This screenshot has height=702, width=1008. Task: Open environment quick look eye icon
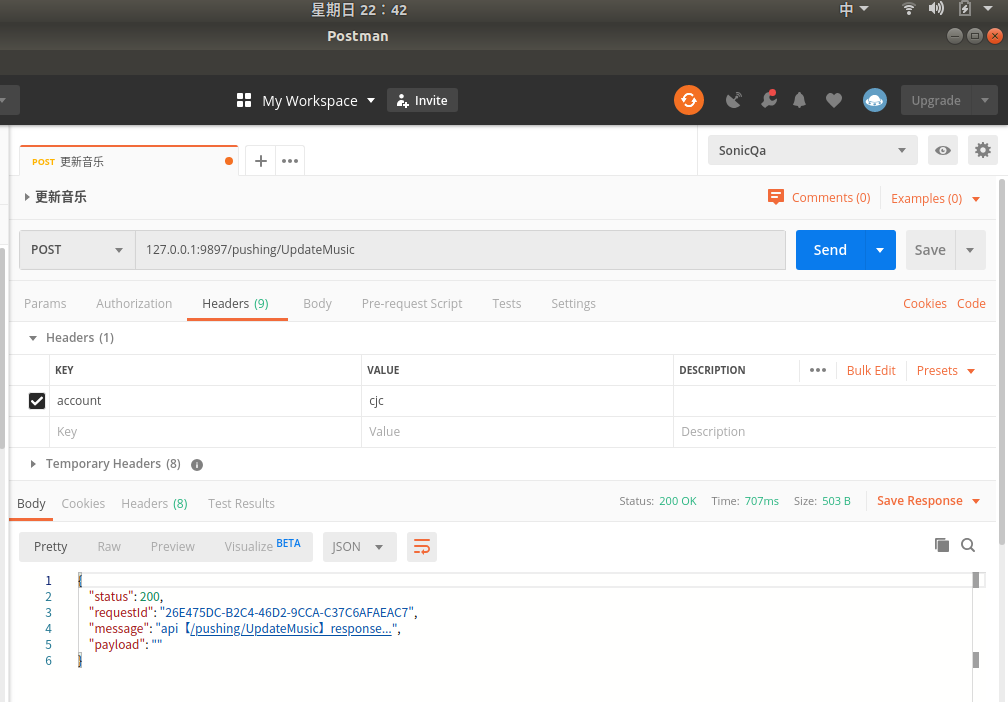click(x=942, y=150)
